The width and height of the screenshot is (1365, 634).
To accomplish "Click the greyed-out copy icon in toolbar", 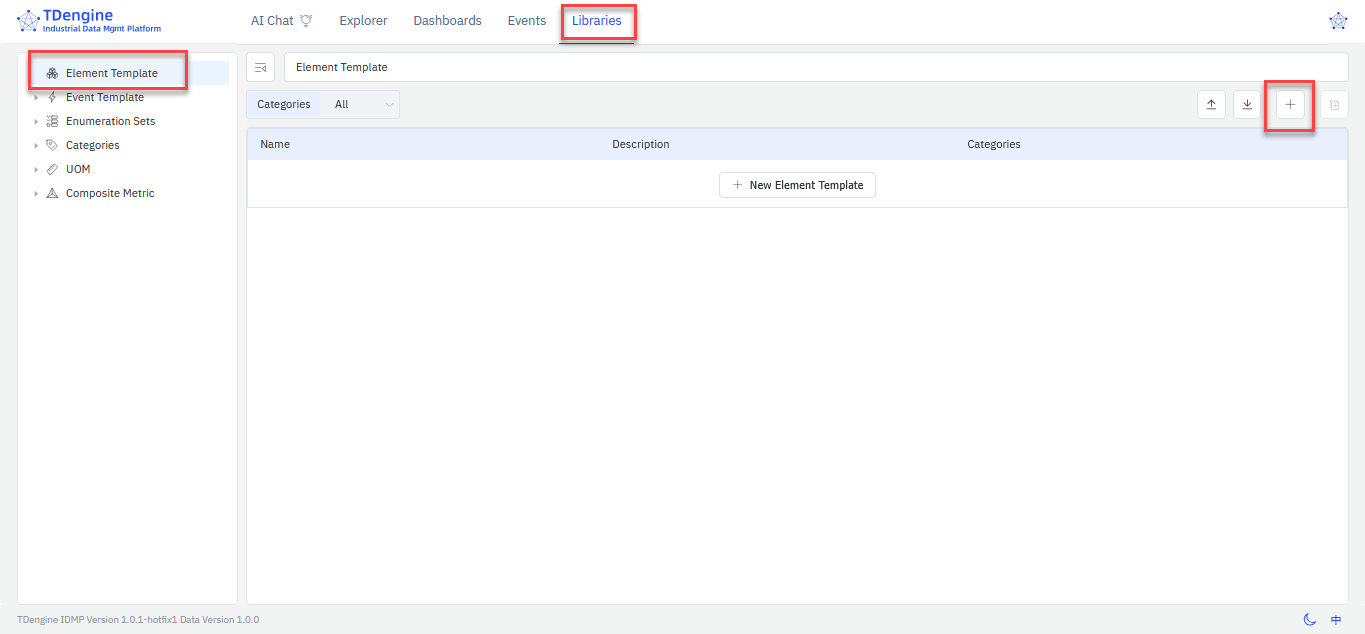I will point(1334,105).
